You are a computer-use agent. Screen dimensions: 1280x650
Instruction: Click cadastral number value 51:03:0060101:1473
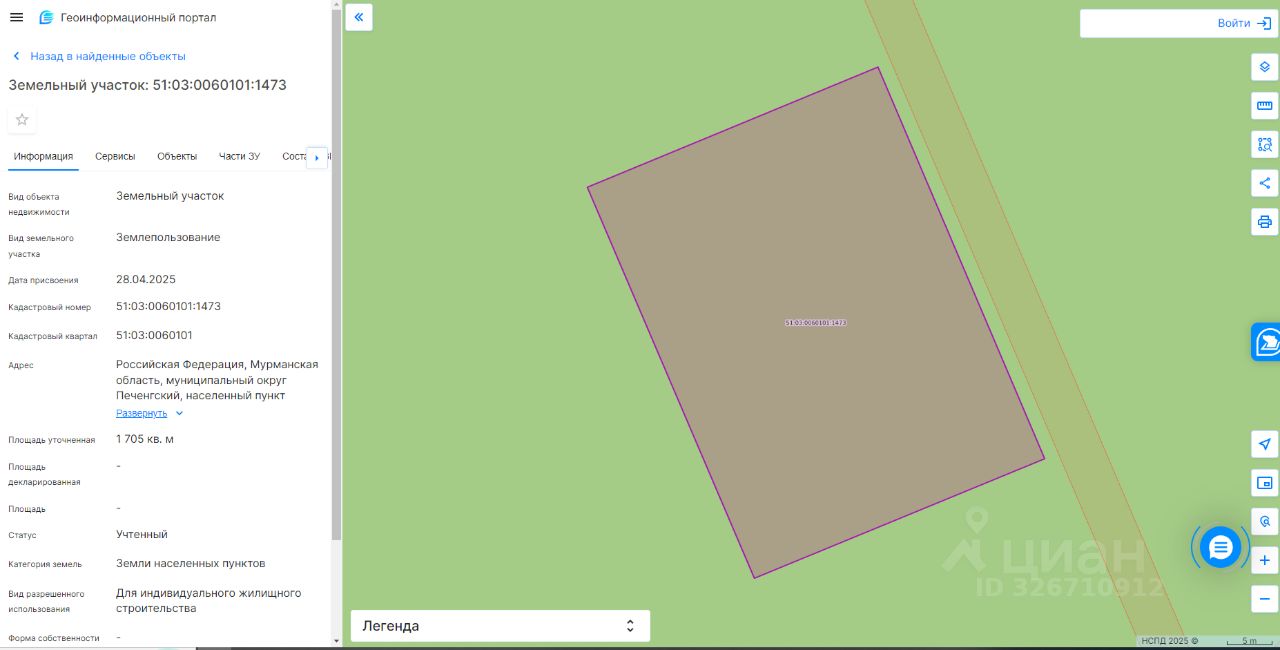coord(168,306)
